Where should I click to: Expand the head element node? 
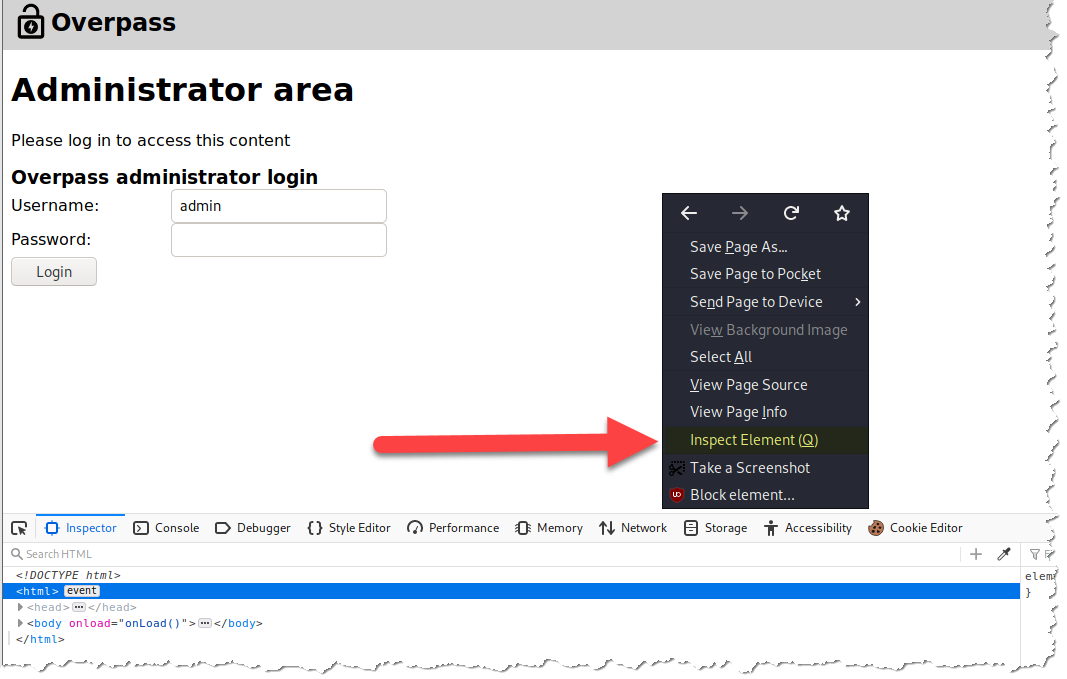click(x=21, y=607)
